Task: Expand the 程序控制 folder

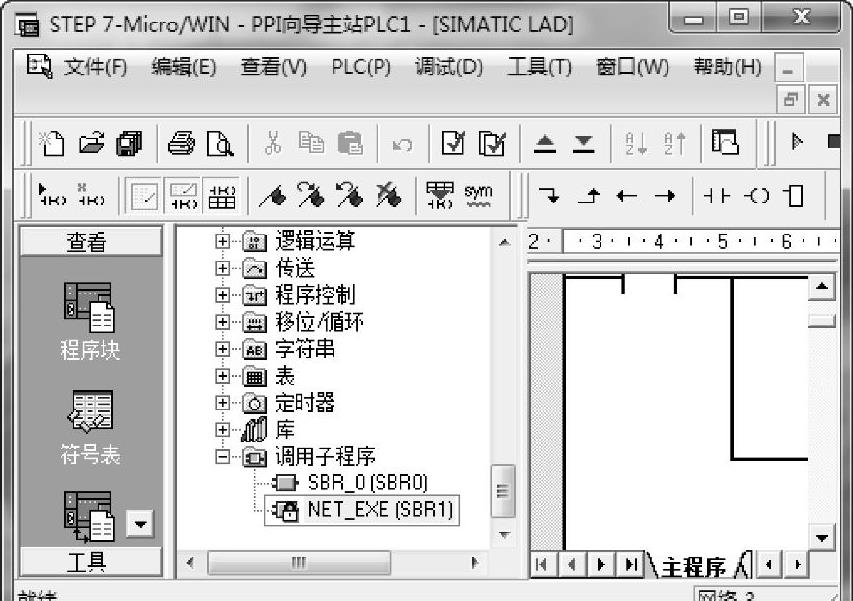Action: (x=222, y=295)
